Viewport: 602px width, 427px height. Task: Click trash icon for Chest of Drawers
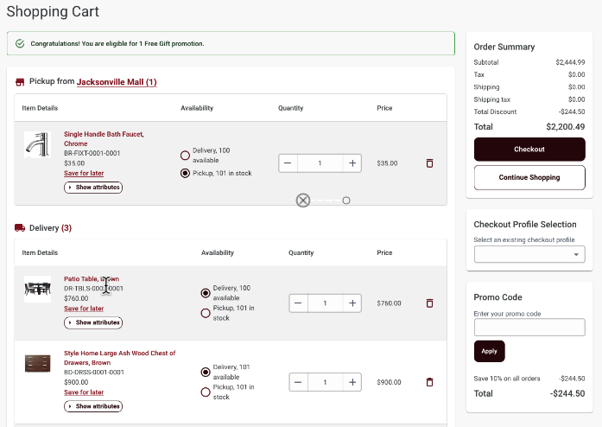pos(430,382)
